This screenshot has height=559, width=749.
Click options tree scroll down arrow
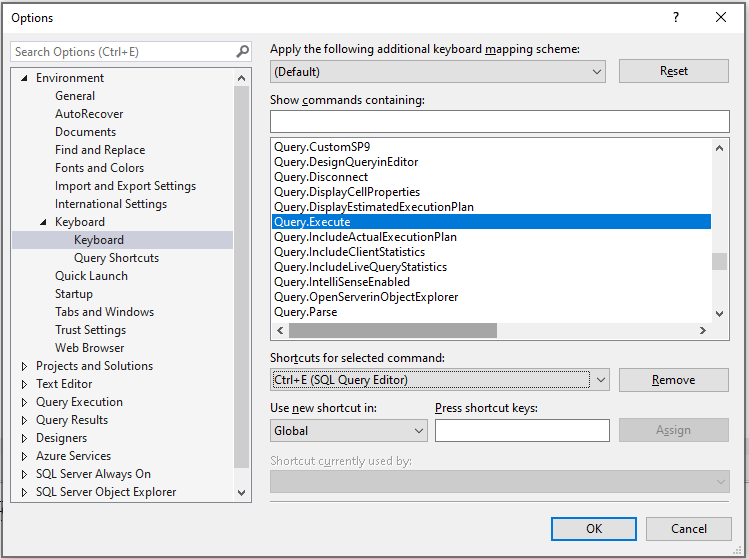(x=241, y=493)
